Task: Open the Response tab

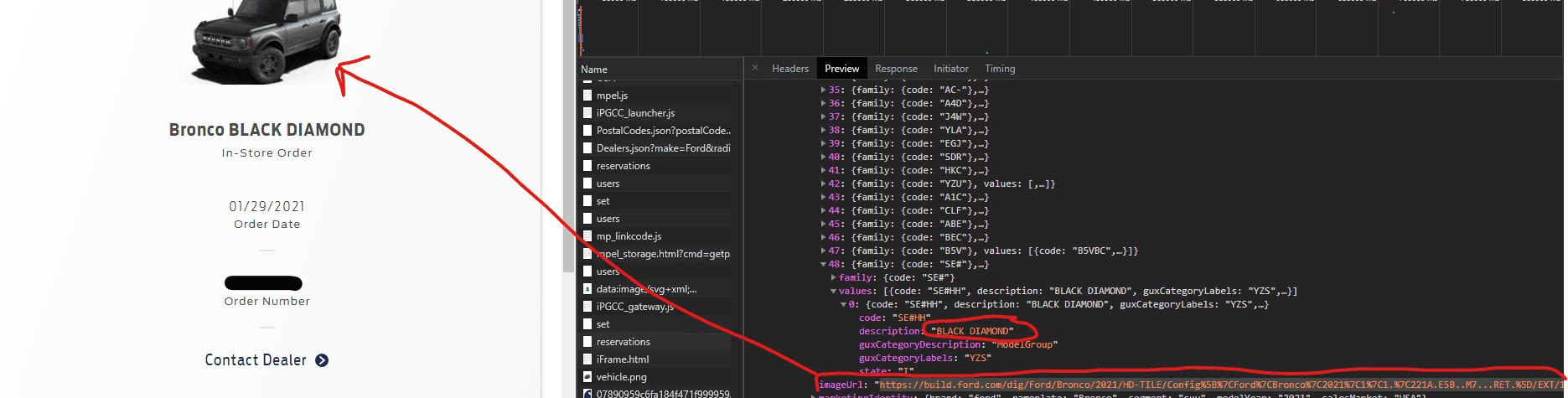Action: [896, 69]
